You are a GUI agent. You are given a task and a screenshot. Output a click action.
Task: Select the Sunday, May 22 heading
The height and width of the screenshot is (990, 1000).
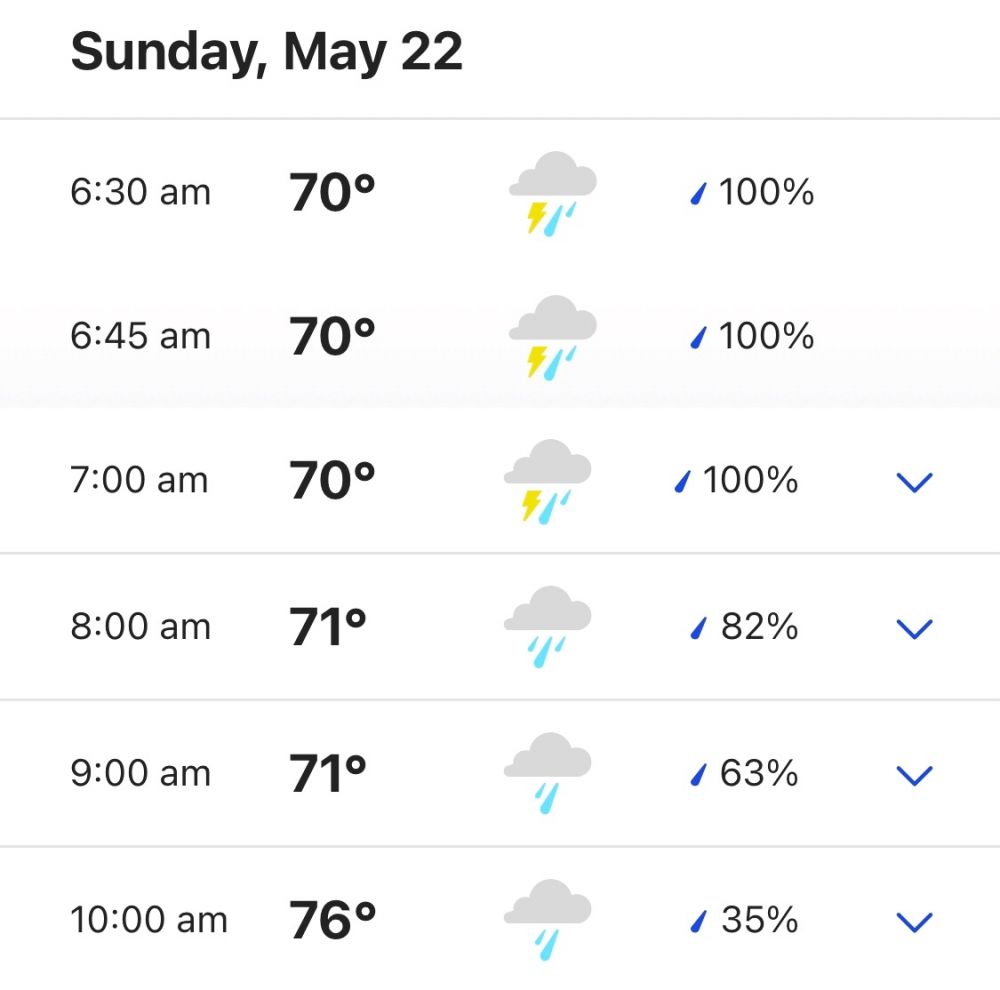coord(266,52)
